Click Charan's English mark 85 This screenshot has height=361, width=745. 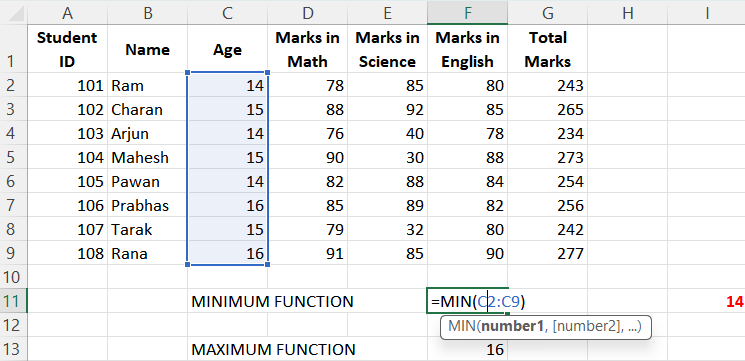coord(468,110)
